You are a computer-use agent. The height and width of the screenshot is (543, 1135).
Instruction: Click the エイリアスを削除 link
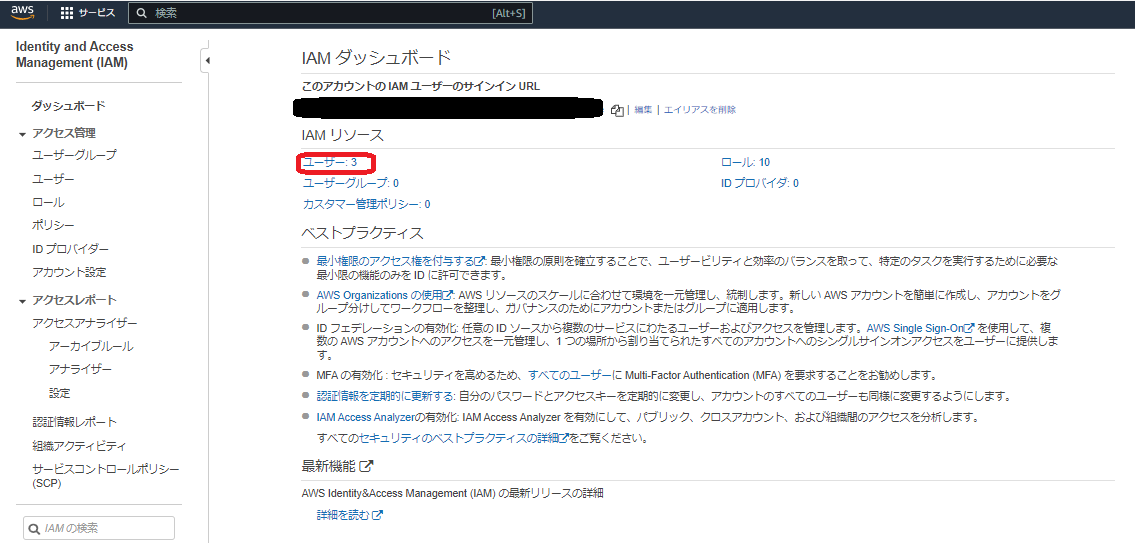click(x=700, y=110)
